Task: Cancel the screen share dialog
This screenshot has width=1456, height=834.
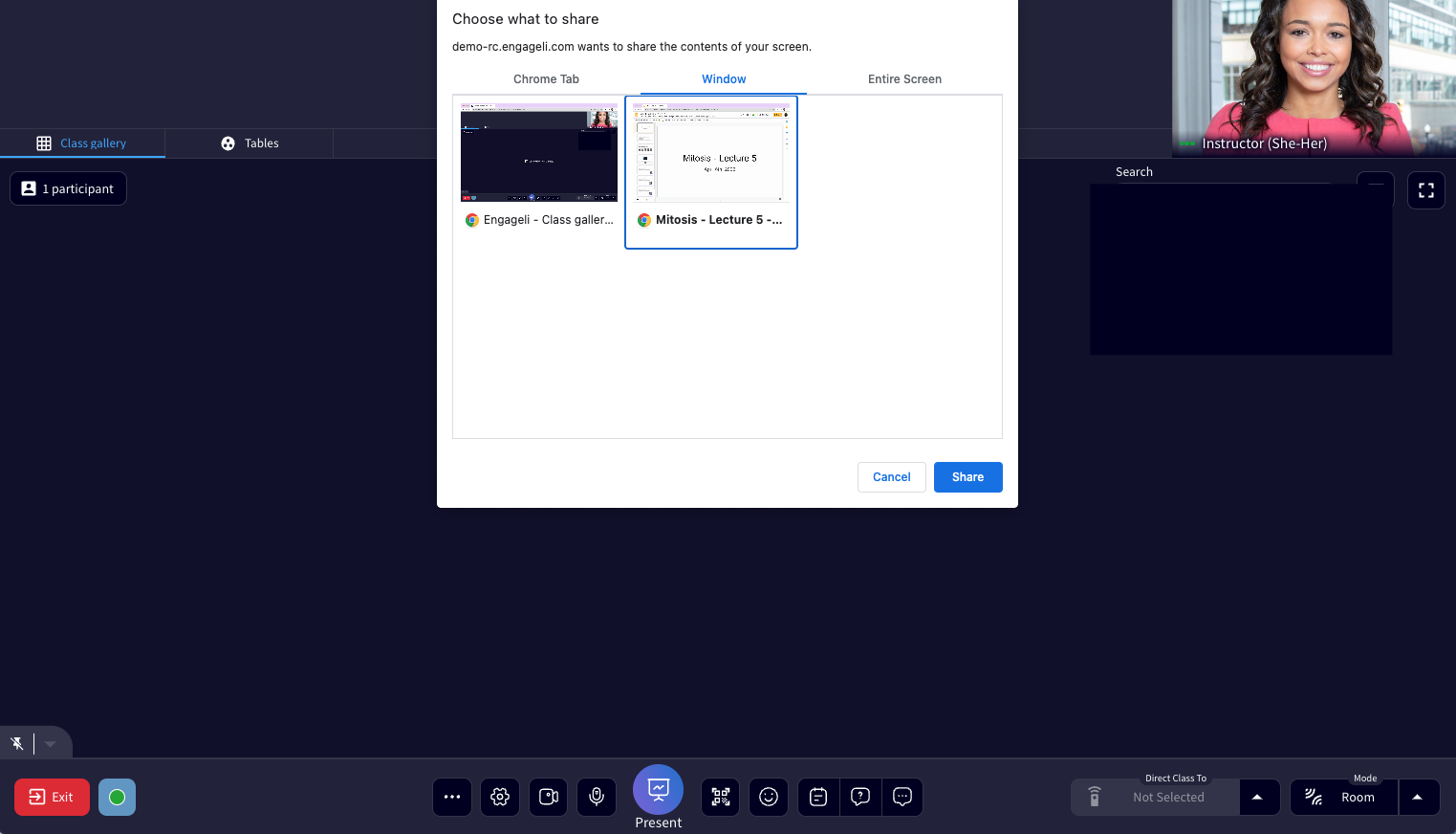Action: tap(891, 476)
